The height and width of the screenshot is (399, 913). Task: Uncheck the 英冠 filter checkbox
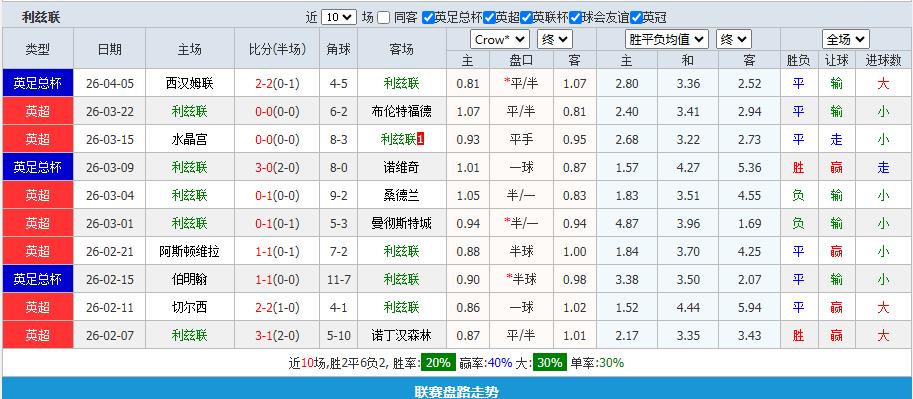(x=636, y=17)
